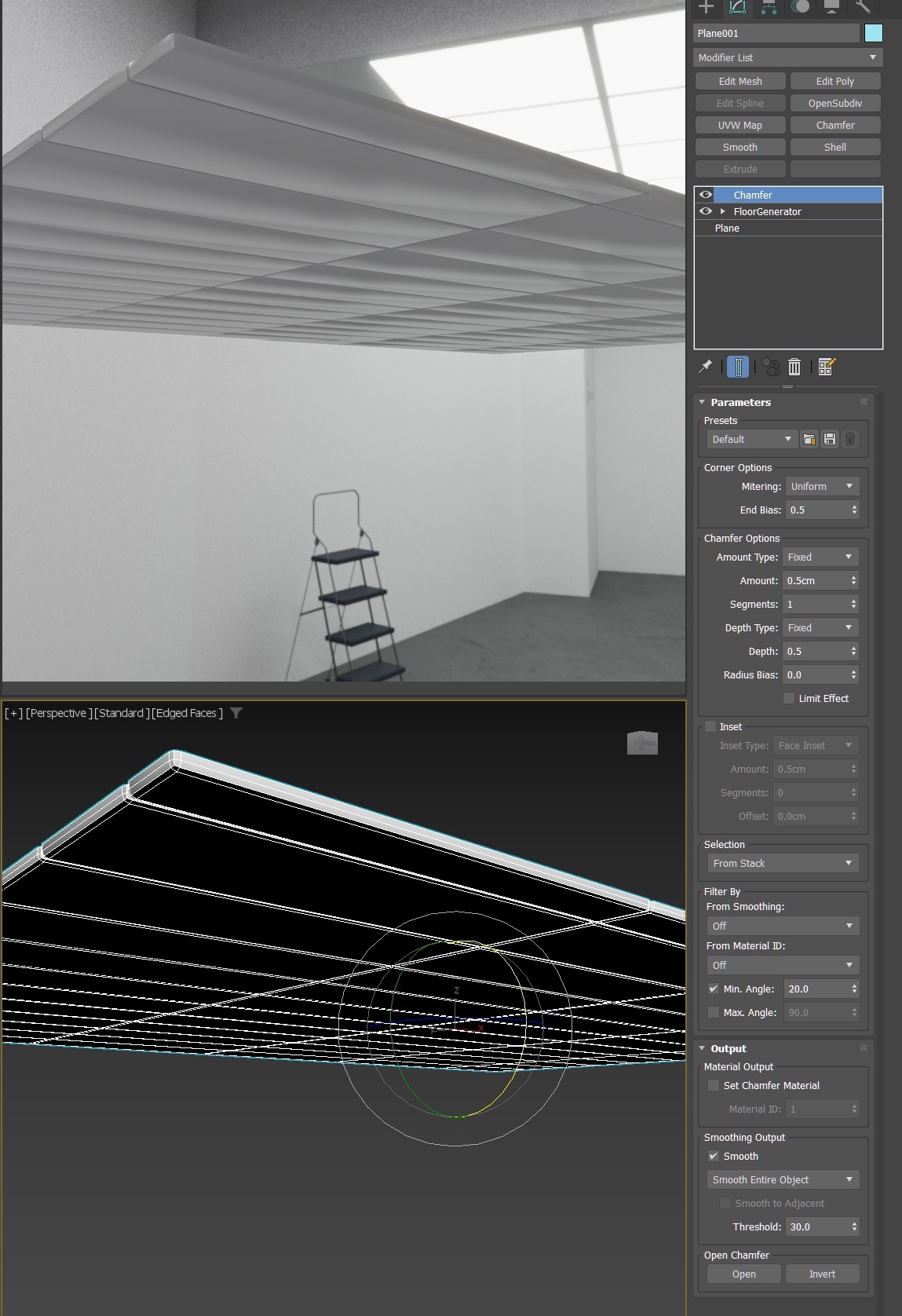Hide the FloorGenerator modifier with its eye icon
Image resolution: width=902 pixels, height=1316 pixels.
click(x=706, y=211)
